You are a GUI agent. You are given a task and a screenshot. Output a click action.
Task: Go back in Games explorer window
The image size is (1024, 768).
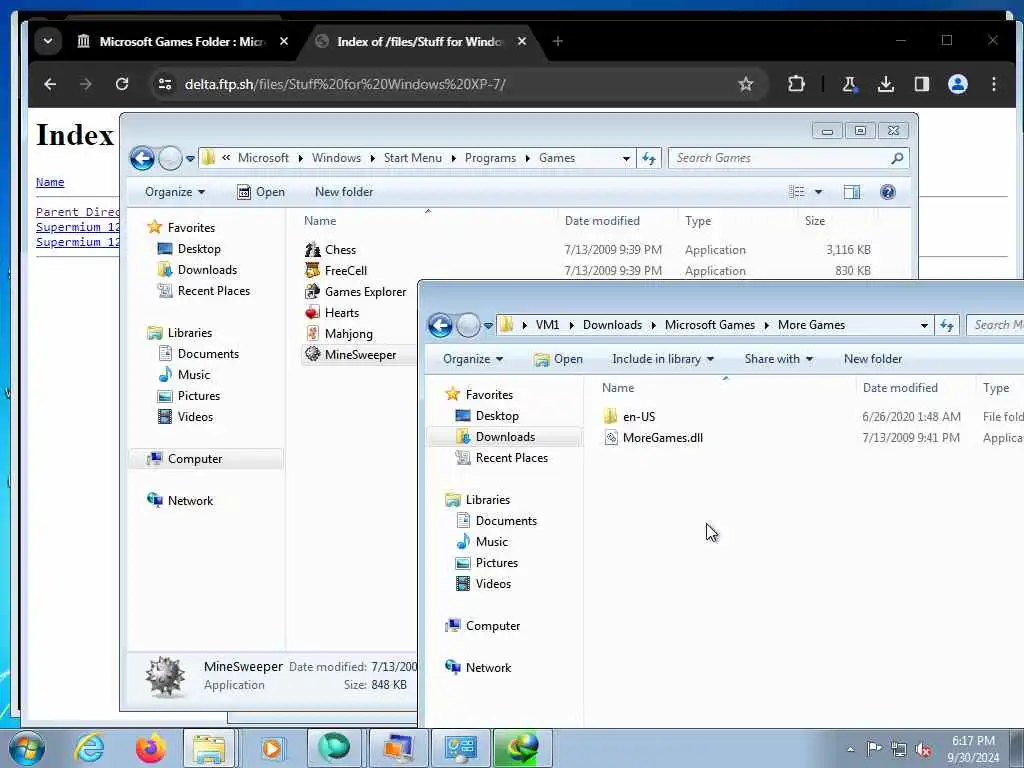142,158
